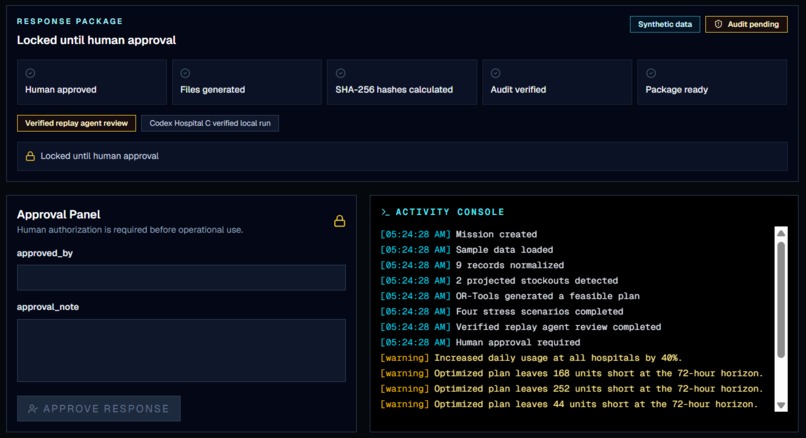This screenshot has height=438, width=806.
Task: Click the user icon on Approve Response button
Action: pos(33,409)
